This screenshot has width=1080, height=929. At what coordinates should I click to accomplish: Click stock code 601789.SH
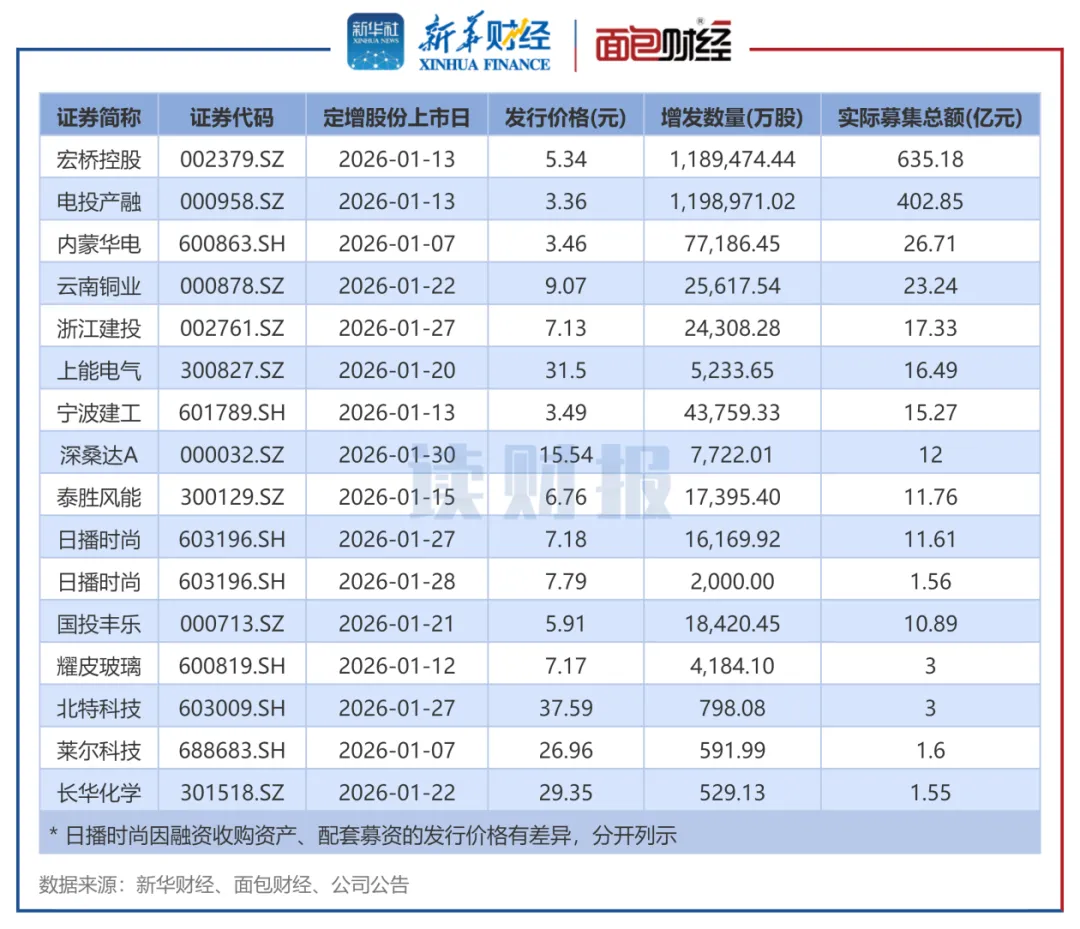(231, 413)
